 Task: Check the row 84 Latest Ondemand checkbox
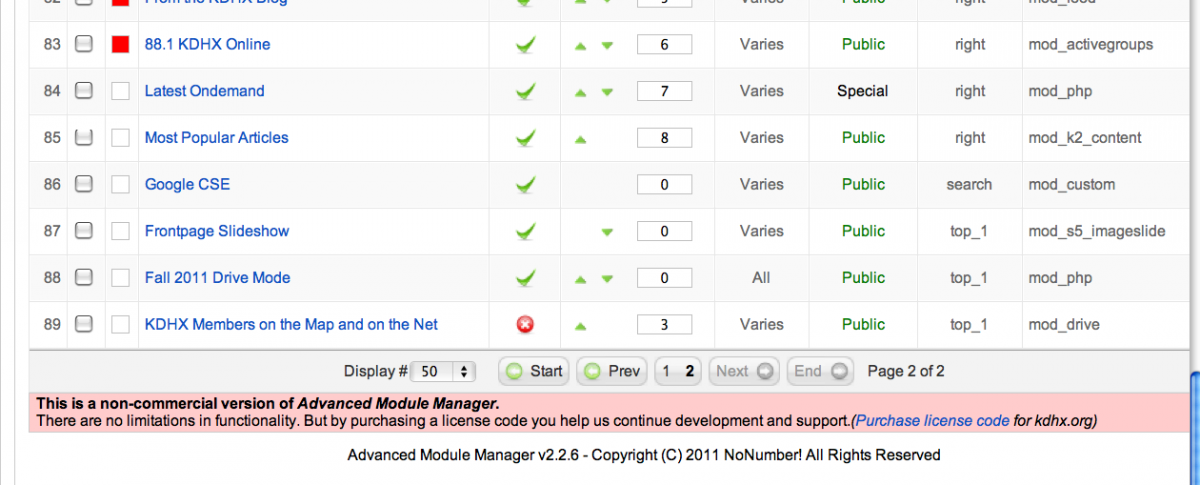click(84, 91)
